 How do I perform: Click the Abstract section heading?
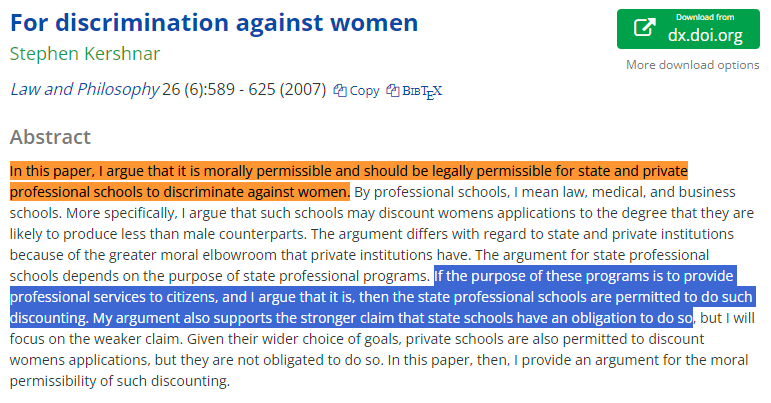50,137
